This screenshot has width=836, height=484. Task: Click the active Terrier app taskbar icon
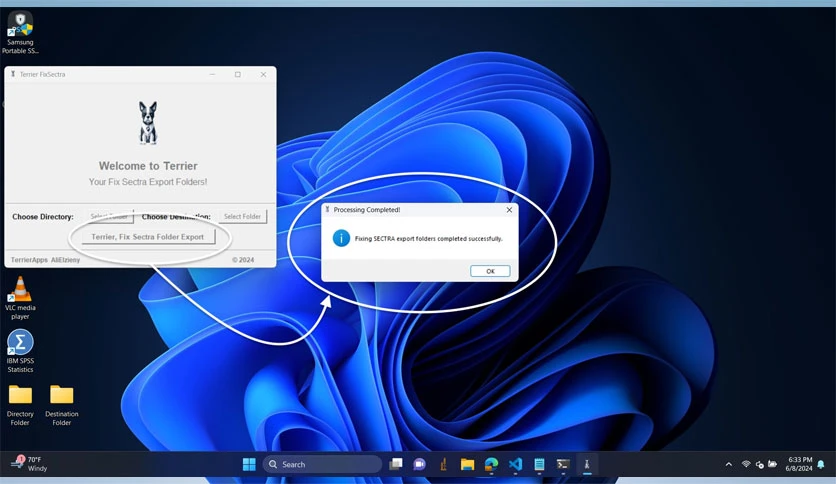[x=587, y=464]
